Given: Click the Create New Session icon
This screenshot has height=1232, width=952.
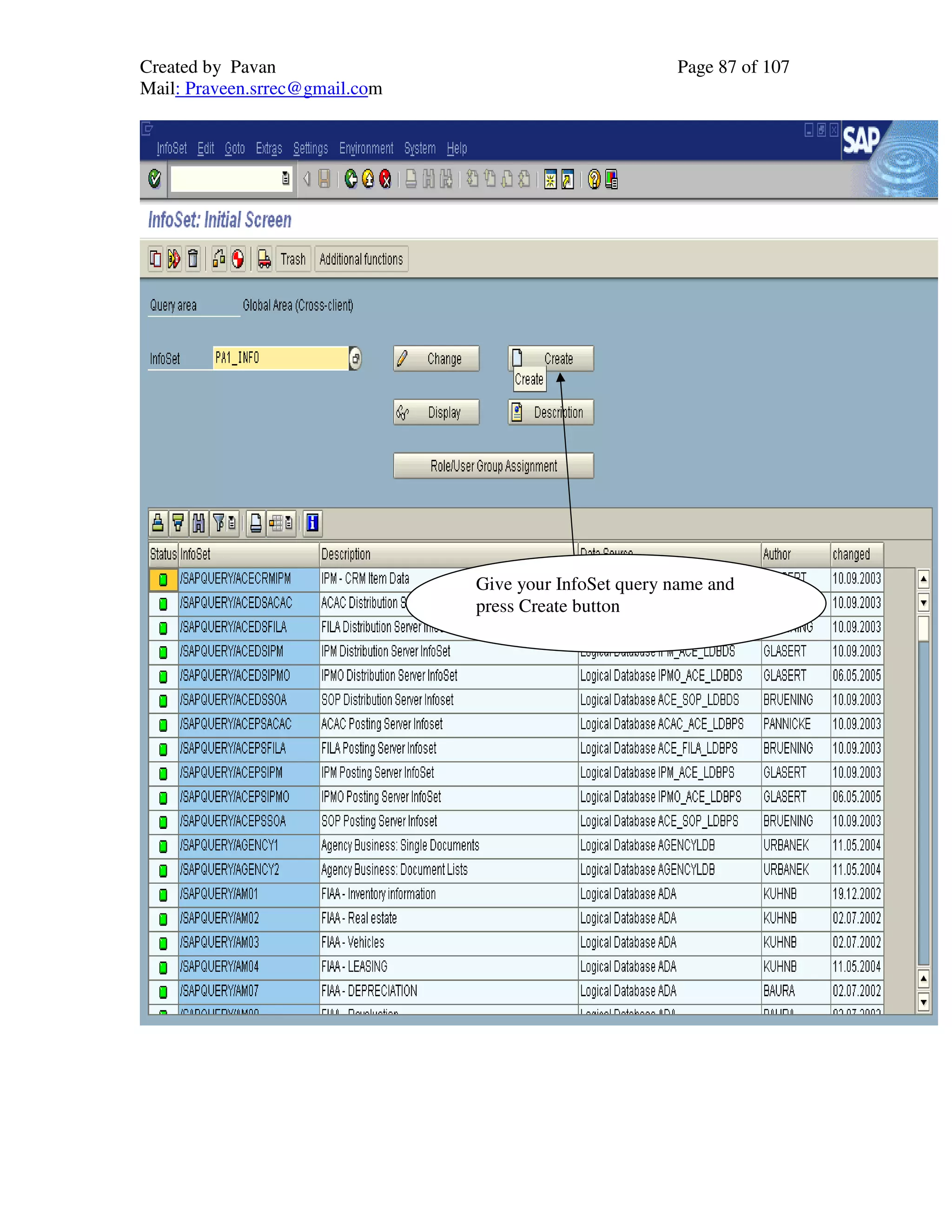Looking at the screenshot, I should [x=550, y=180].
